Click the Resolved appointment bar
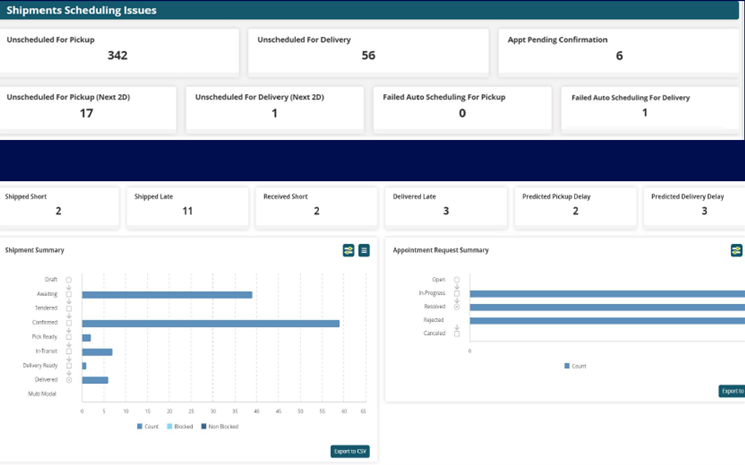This screenshot has height=465, width=745. tap(607, 307)
